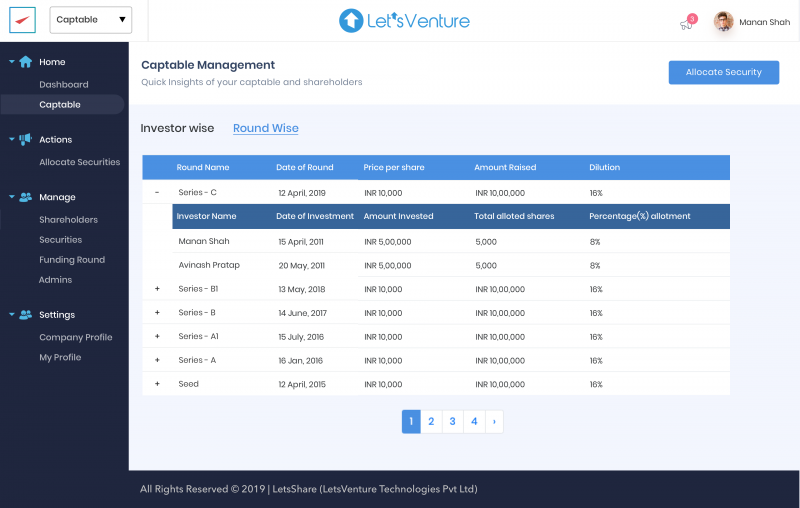Open Company Profile in sidebar
Image resolution: width=800 pixels, height=508 pixels.
coord(76,337)
